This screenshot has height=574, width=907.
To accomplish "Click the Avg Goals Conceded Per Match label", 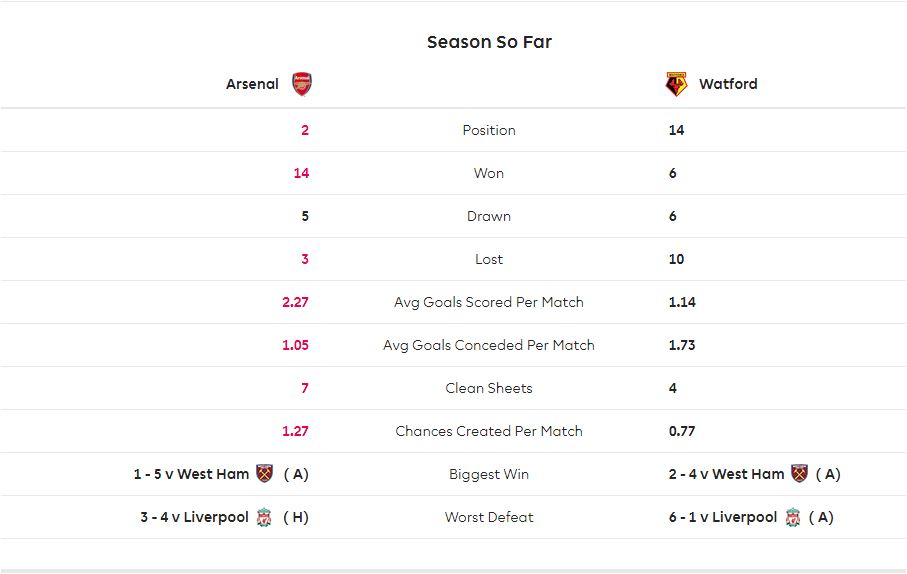I will coord(489,345).
